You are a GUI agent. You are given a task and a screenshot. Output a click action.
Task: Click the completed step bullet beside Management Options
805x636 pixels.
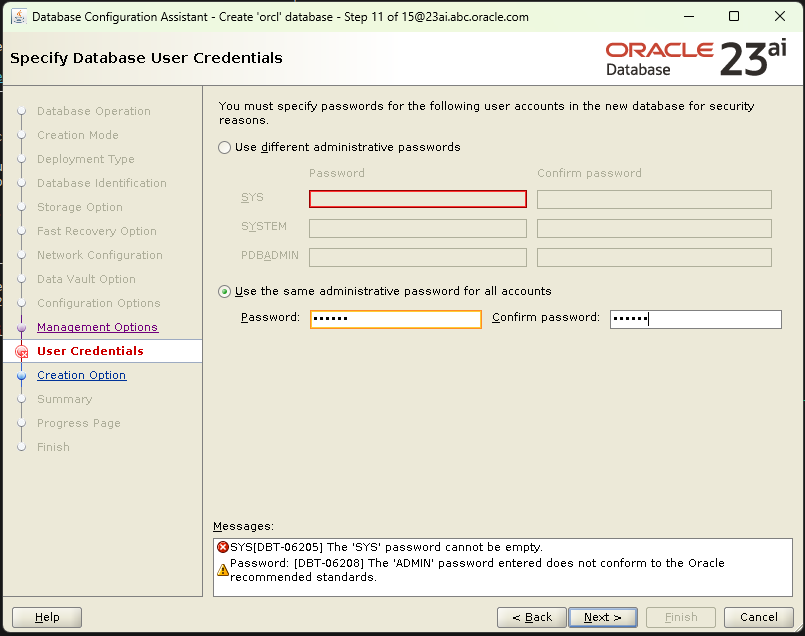22,327
